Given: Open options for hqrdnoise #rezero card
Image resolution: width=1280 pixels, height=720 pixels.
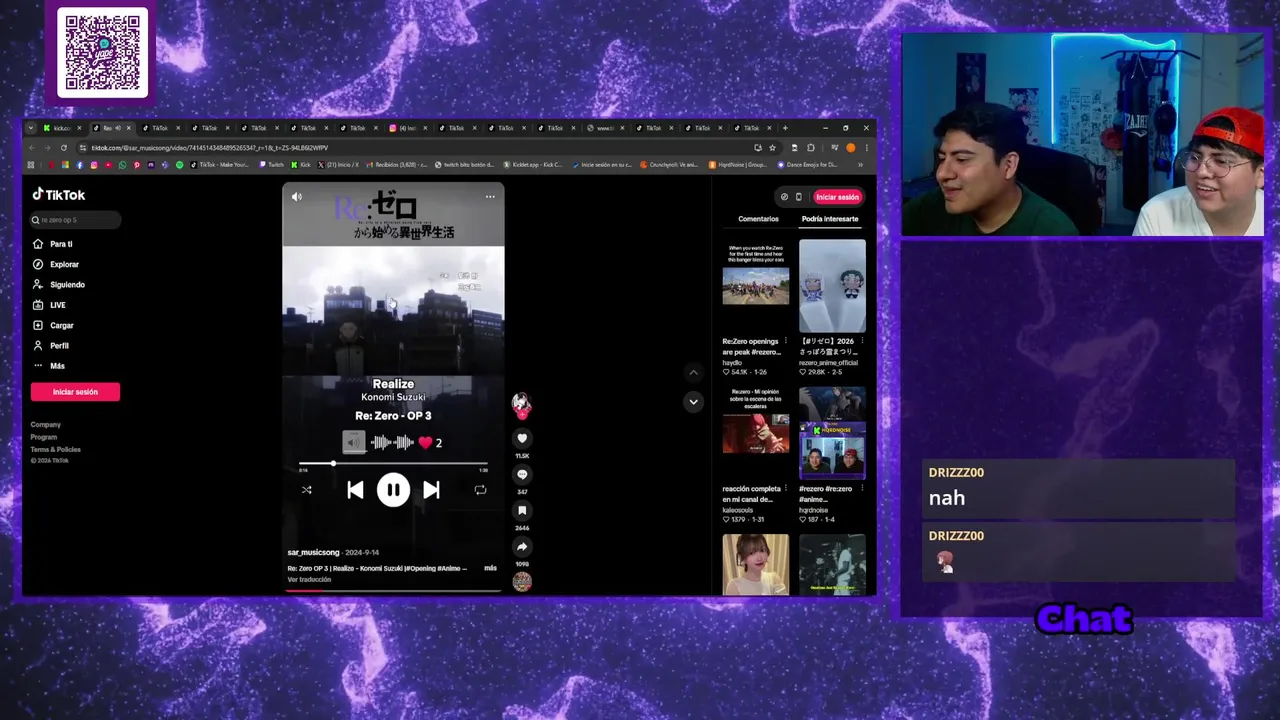Looking at the screenshot, I should 862,490.
